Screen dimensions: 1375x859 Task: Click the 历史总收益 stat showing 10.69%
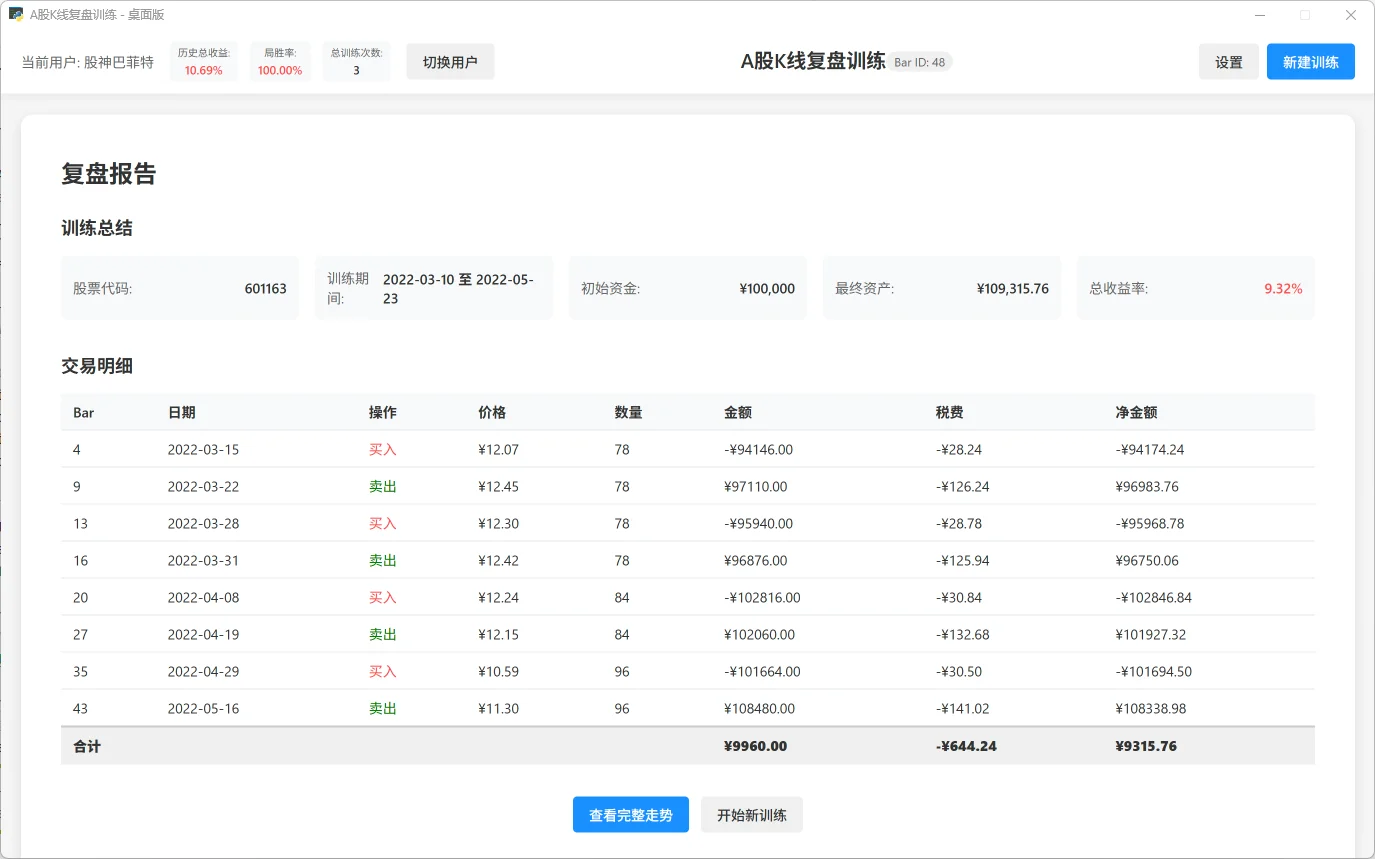(203, 61)
